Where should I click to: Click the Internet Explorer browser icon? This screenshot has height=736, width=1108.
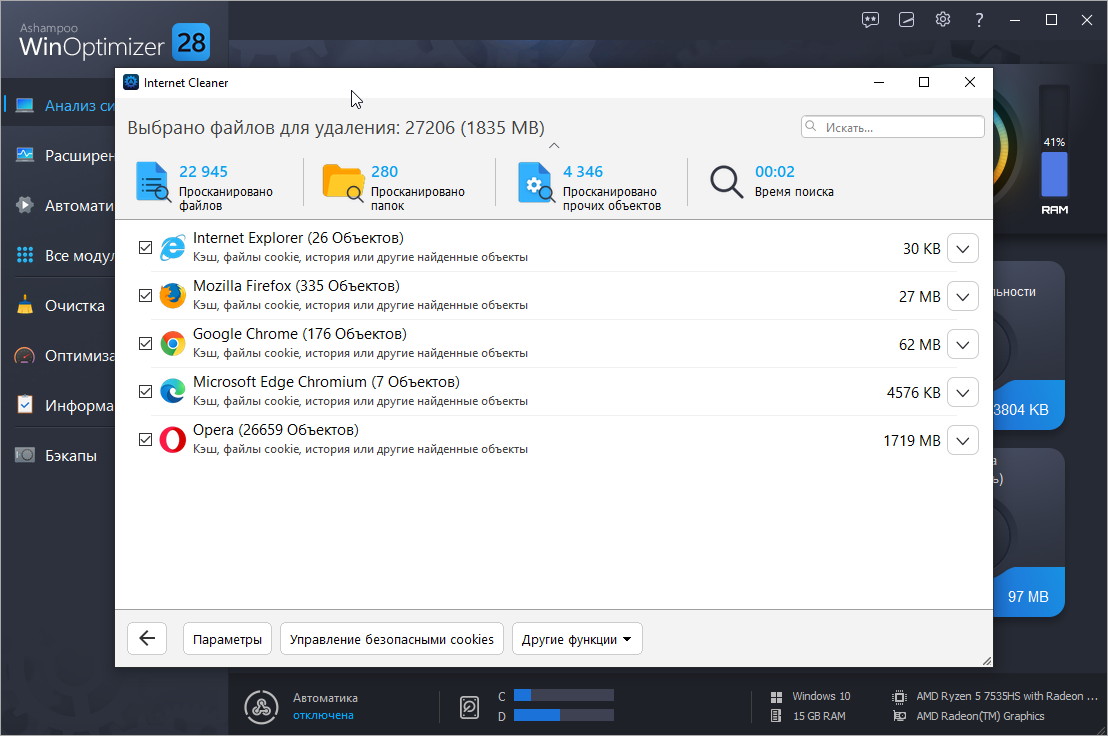[x=172, y=248]
